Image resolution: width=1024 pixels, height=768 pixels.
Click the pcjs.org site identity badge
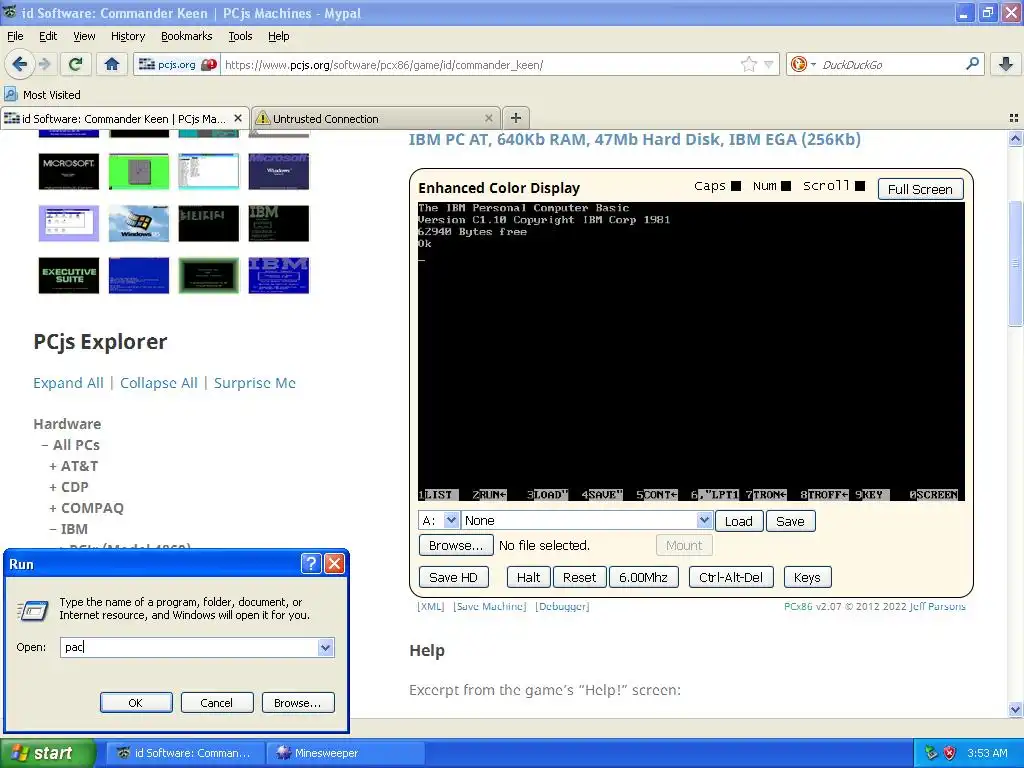point(177,64)
